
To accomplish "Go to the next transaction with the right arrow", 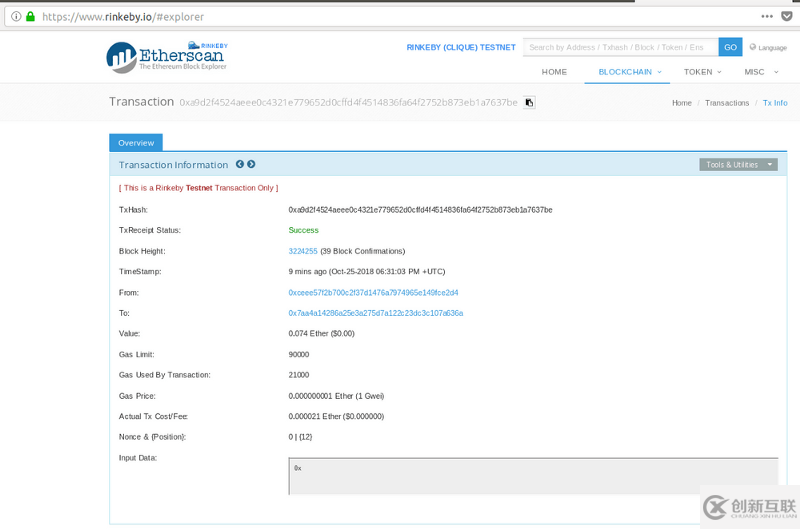I will click(x=251, y=164).
